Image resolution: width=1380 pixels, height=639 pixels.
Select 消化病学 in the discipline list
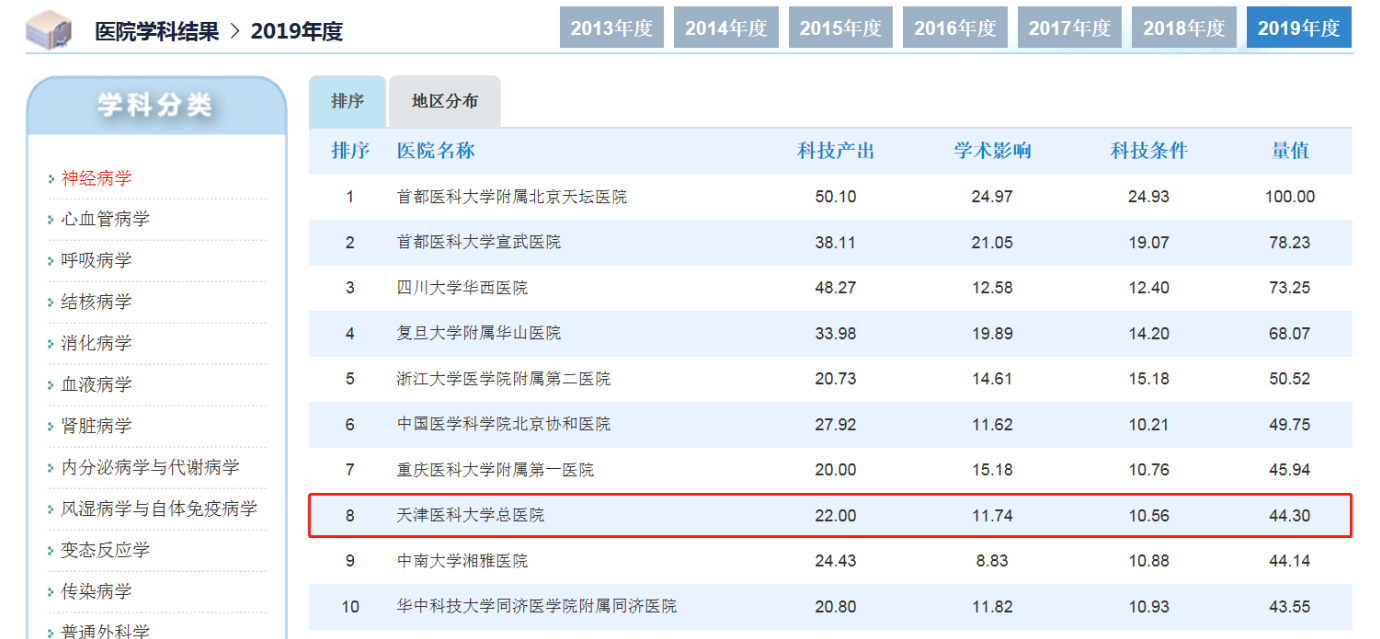click(96, 343)
